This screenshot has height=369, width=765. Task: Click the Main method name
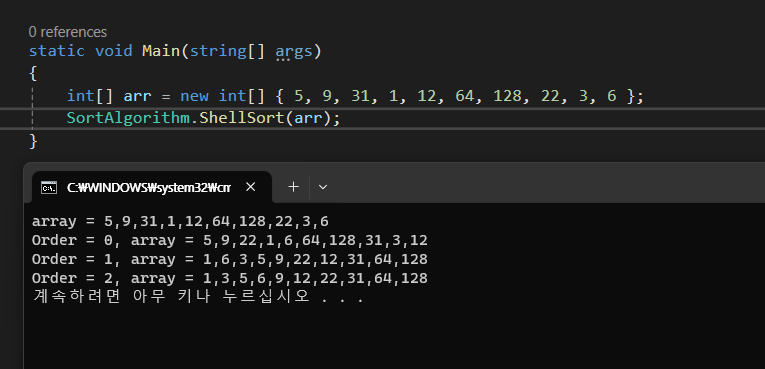pos(161,51)
